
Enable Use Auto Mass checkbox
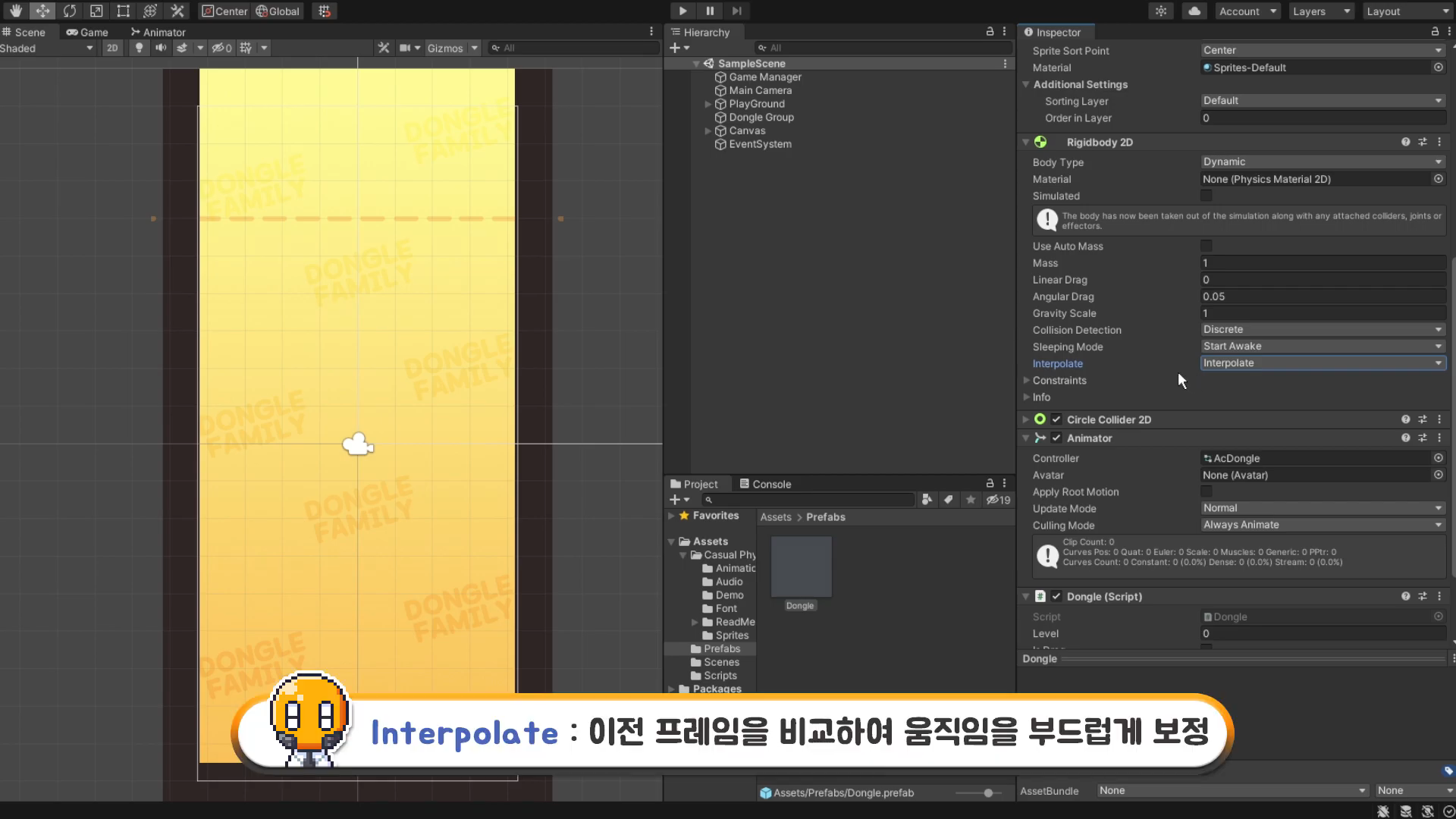click(x=1206, y=246)
